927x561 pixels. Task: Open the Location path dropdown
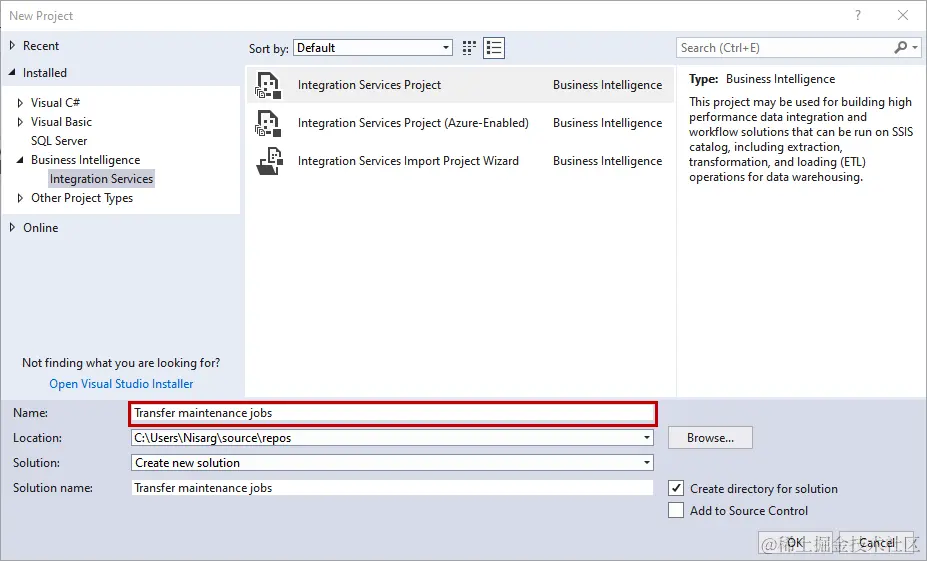tap(647, 438)
